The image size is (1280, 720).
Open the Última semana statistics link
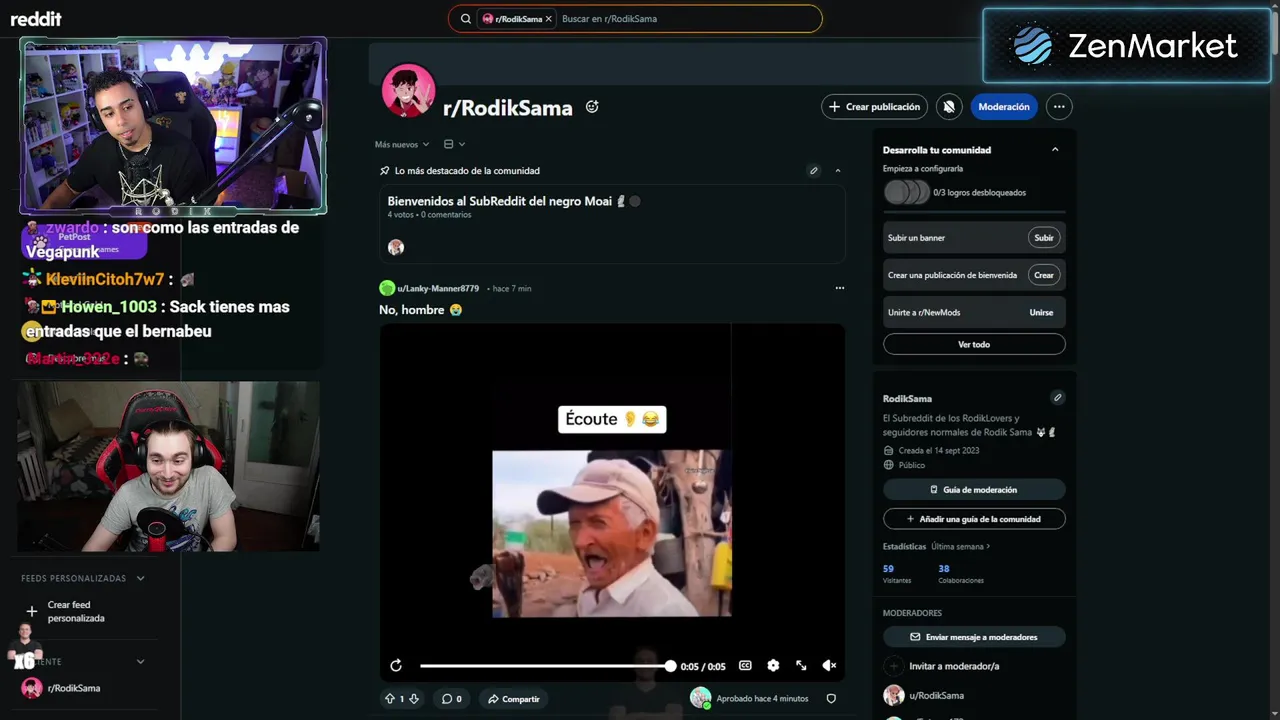pos(961,547)
